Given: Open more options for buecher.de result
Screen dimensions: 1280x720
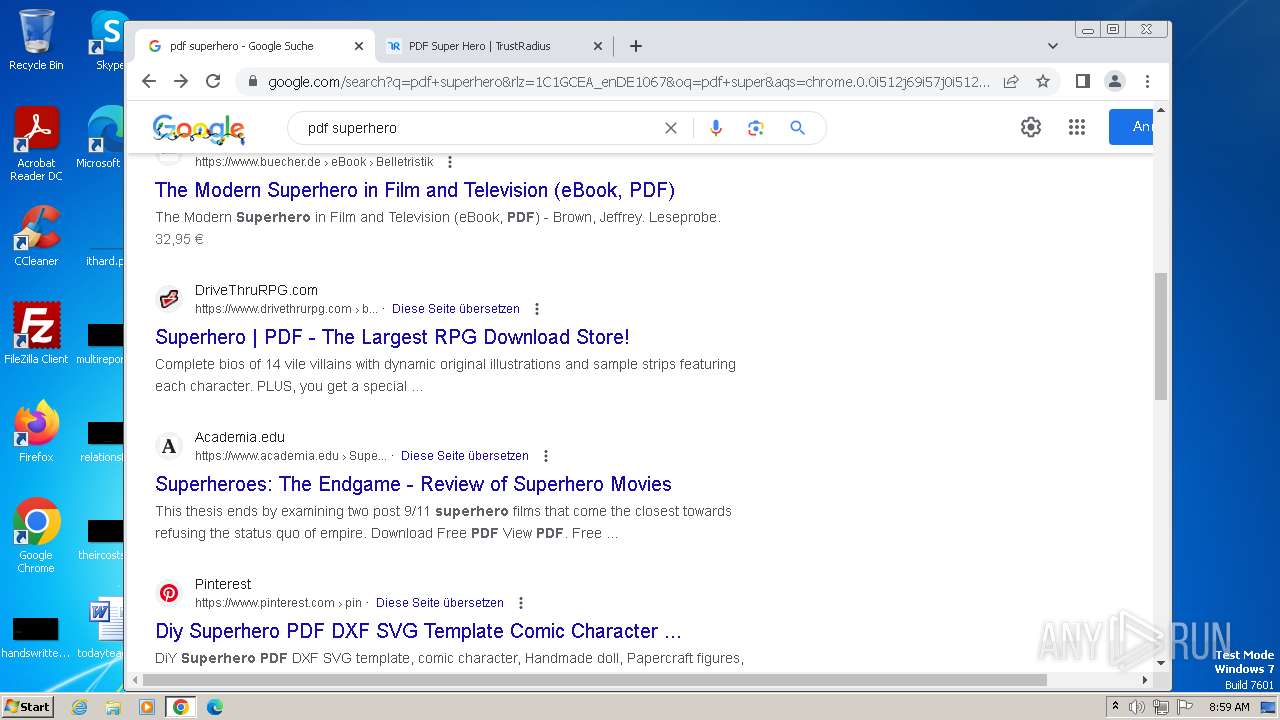Looking at the screenshot, I should click(450, 162).
